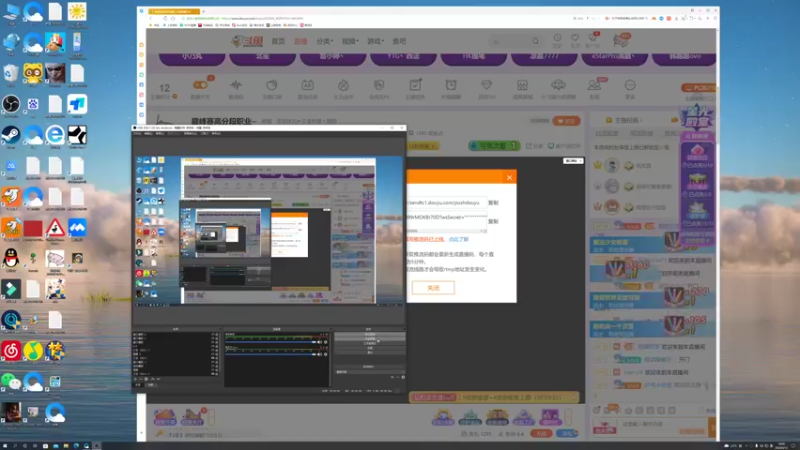Click the OBS preview canvas
Image resolution: width=800 pixels, height=450 pixels.
269,231
